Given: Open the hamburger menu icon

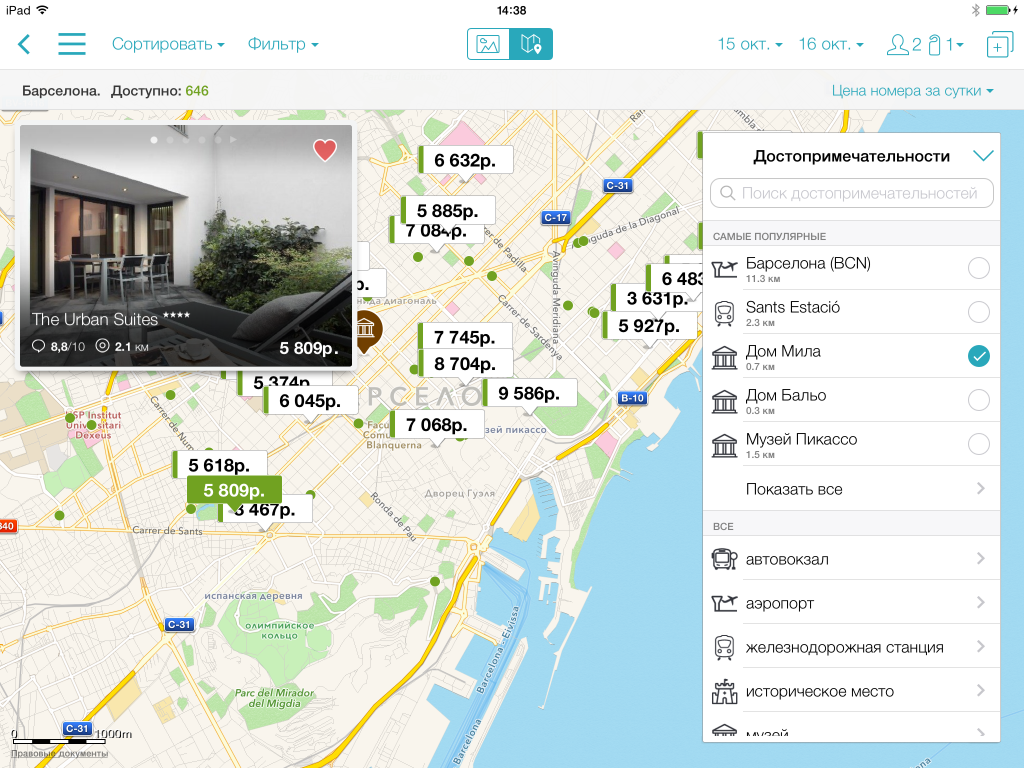Looking at the screenshot, I should point(72,44).
